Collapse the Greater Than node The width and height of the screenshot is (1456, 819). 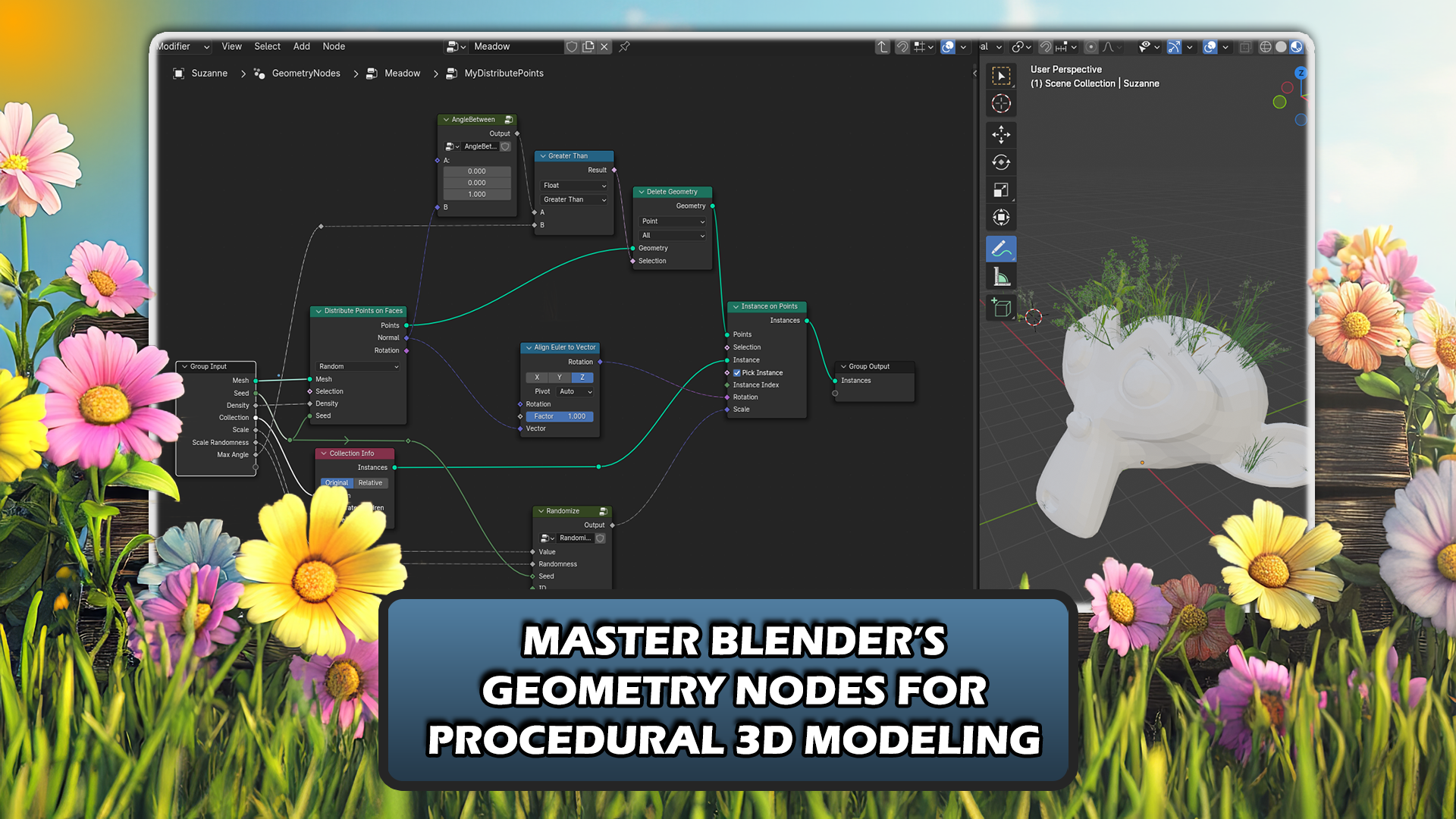(x=543, y=156)
